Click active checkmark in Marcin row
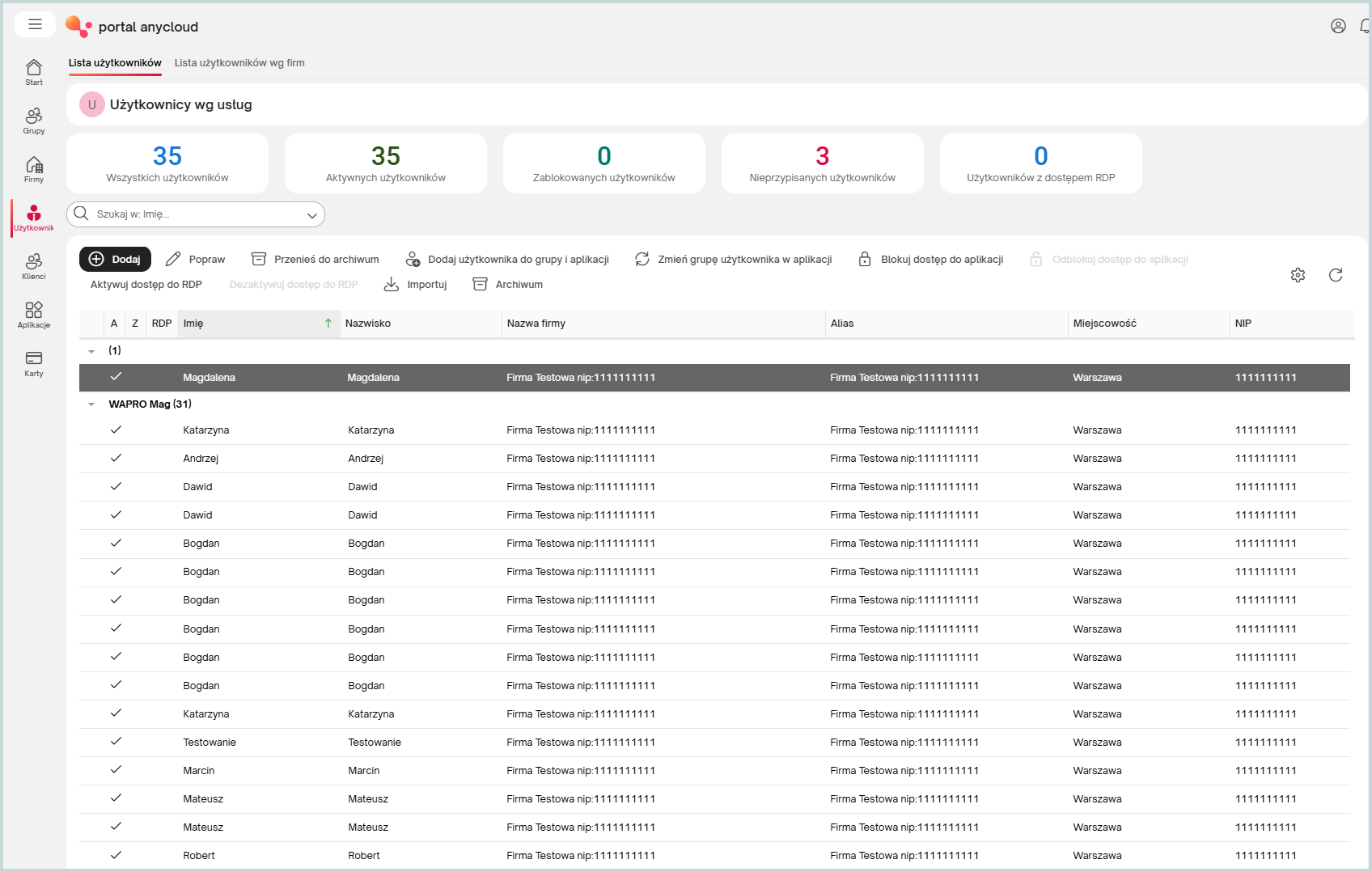The height and width of the screenshot is (872, 1372). coord(116,770)
